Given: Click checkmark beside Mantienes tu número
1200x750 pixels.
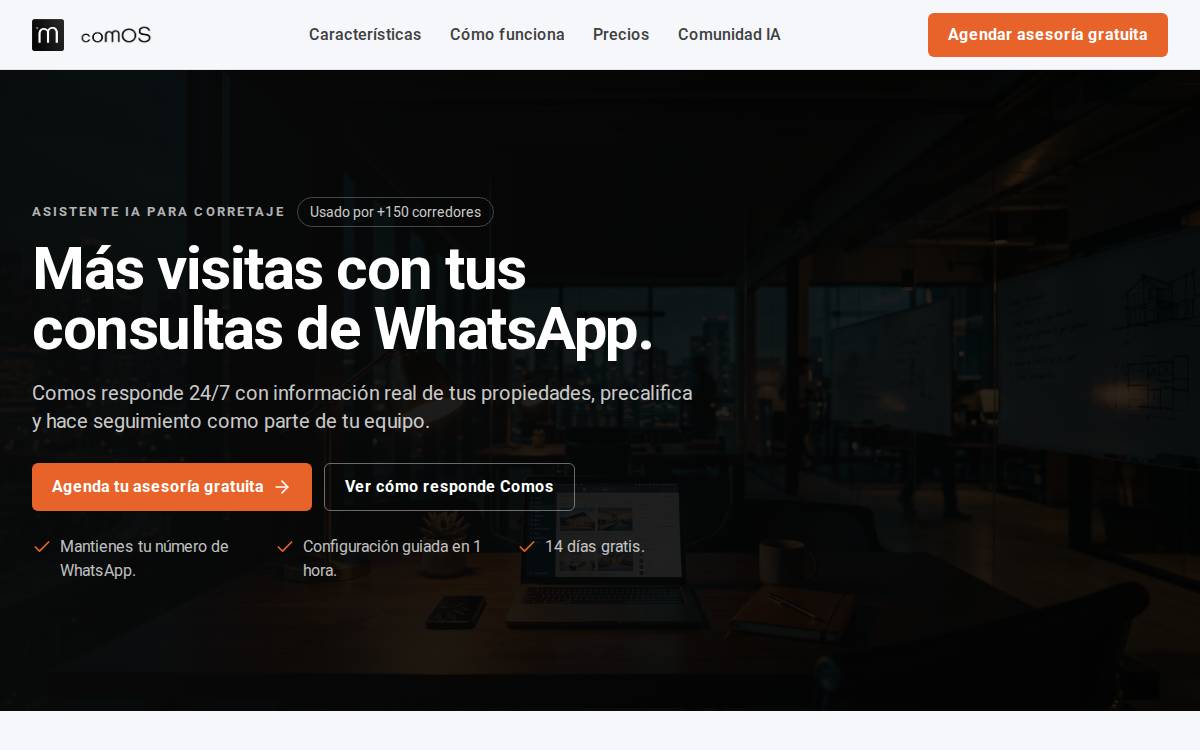Looking at the screenshot, I should pyautogui.click(x=42, y=546).
